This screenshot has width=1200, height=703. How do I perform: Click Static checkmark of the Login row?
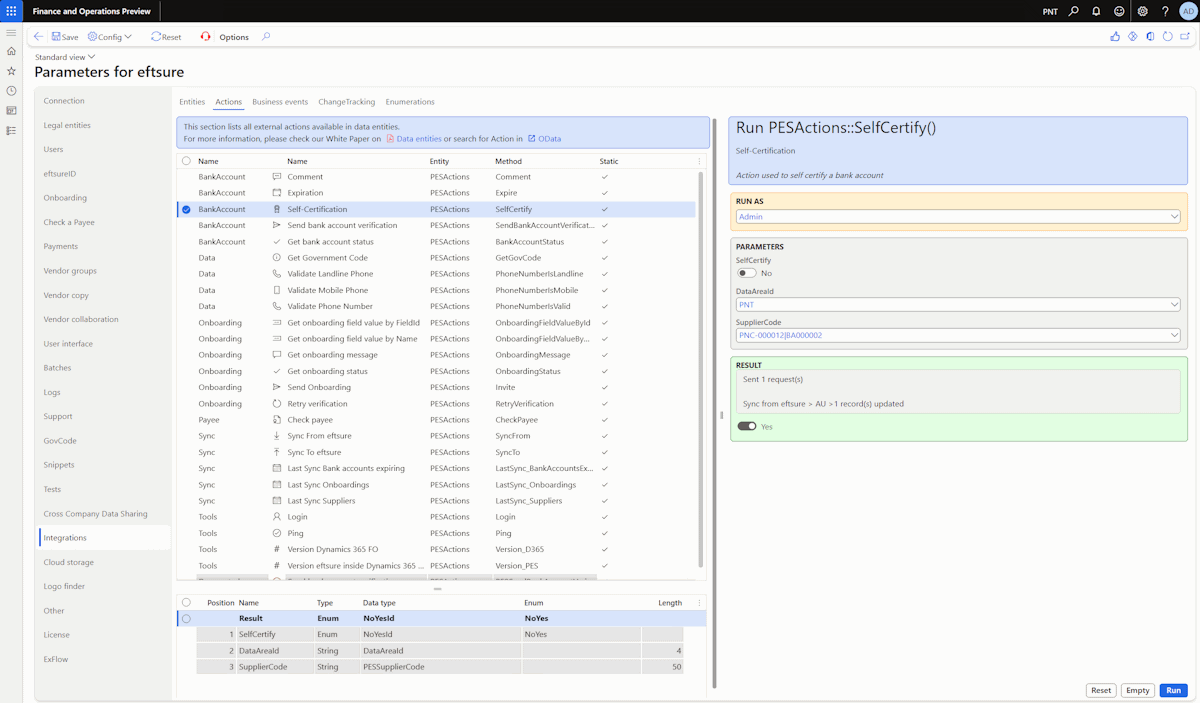point(604,517)
